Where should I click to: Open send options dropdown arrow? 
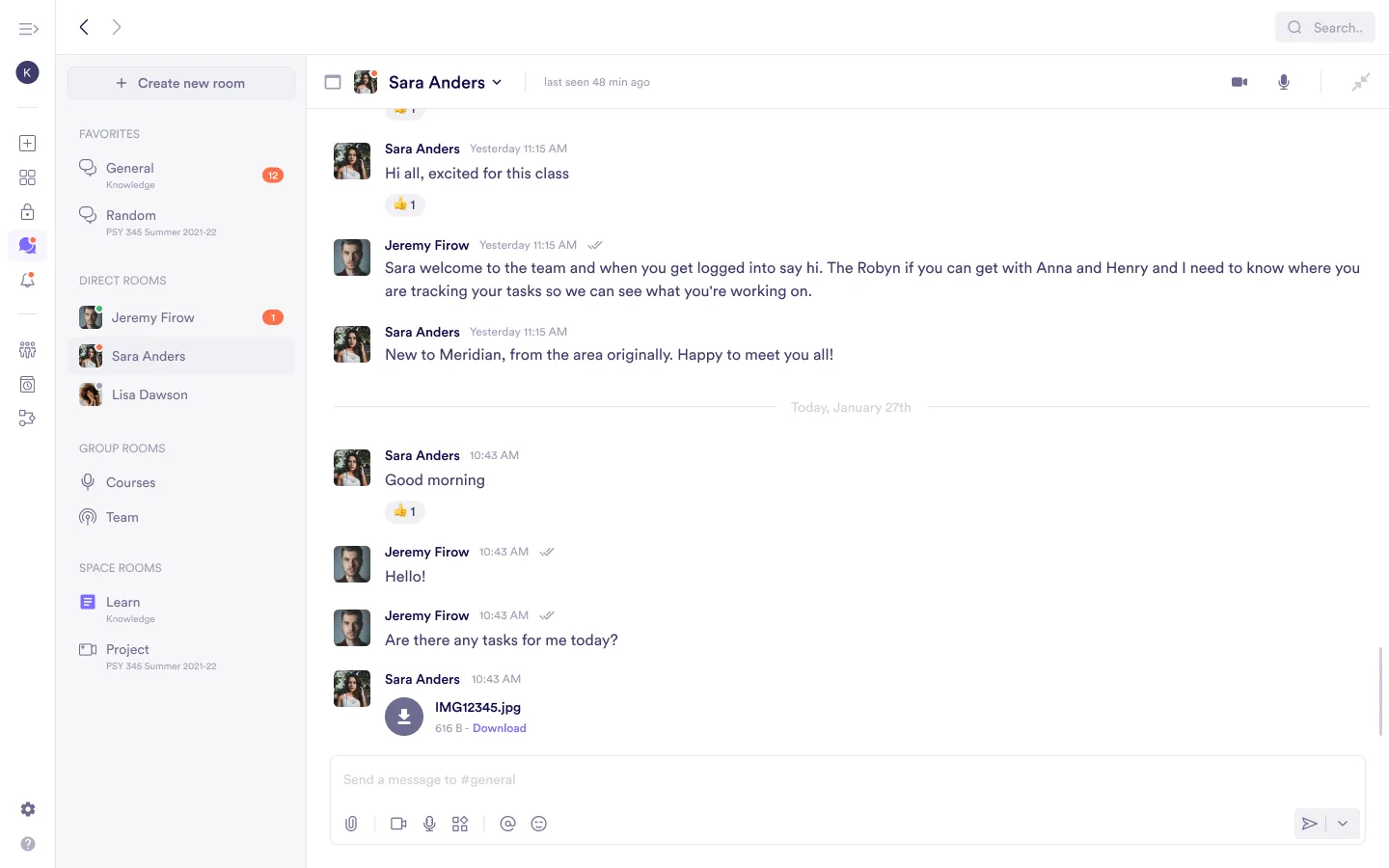point(1343,824)
